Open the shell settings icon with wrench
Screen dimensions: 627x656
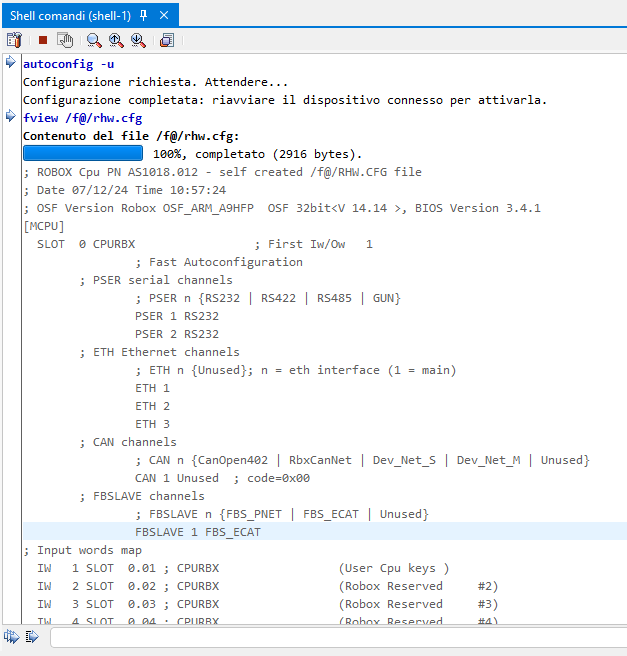[14, 40]
